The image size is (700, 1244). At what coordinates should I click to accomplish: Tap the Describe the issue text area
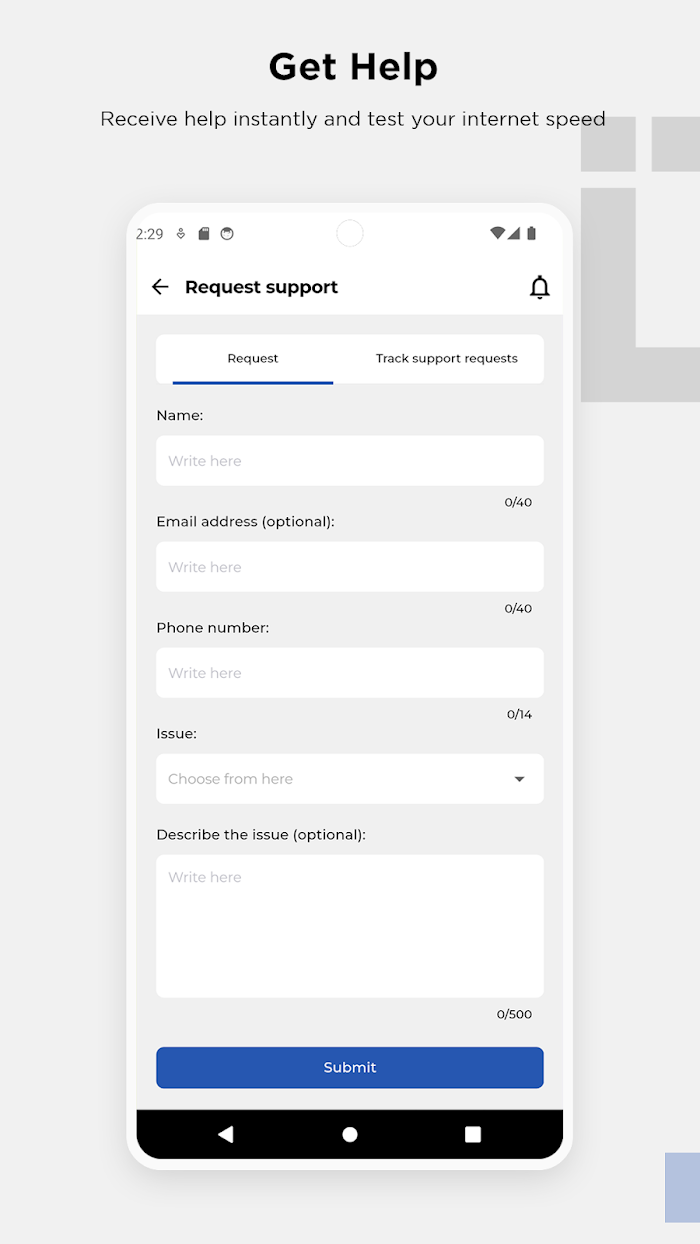(350, 926)
